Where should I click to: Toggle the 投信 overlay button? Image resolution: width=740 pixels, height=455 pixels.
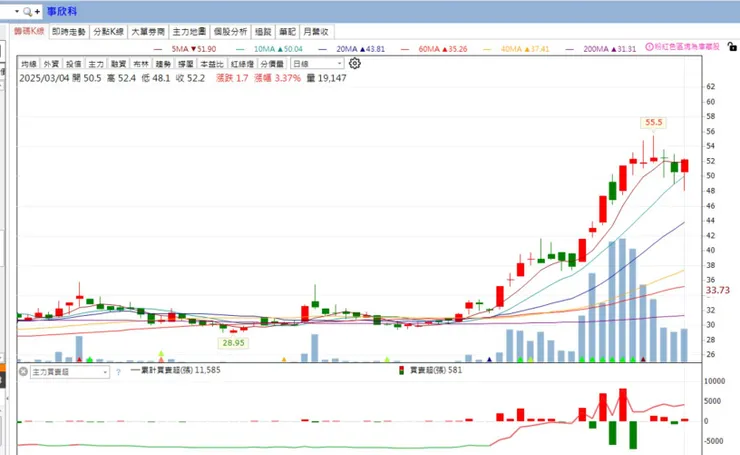74,64
